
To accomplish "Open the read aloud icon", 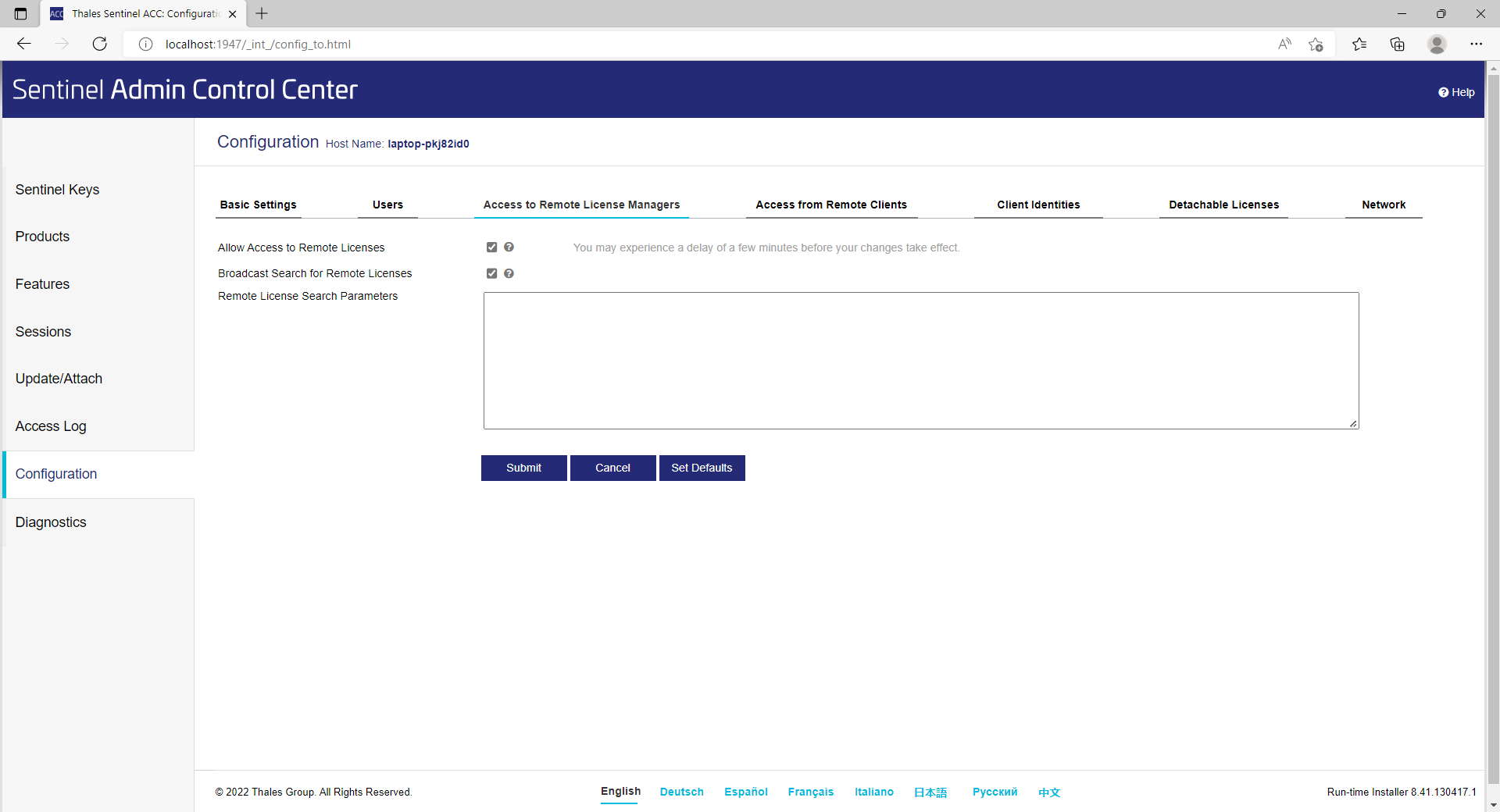I will tap(1284, 44).
